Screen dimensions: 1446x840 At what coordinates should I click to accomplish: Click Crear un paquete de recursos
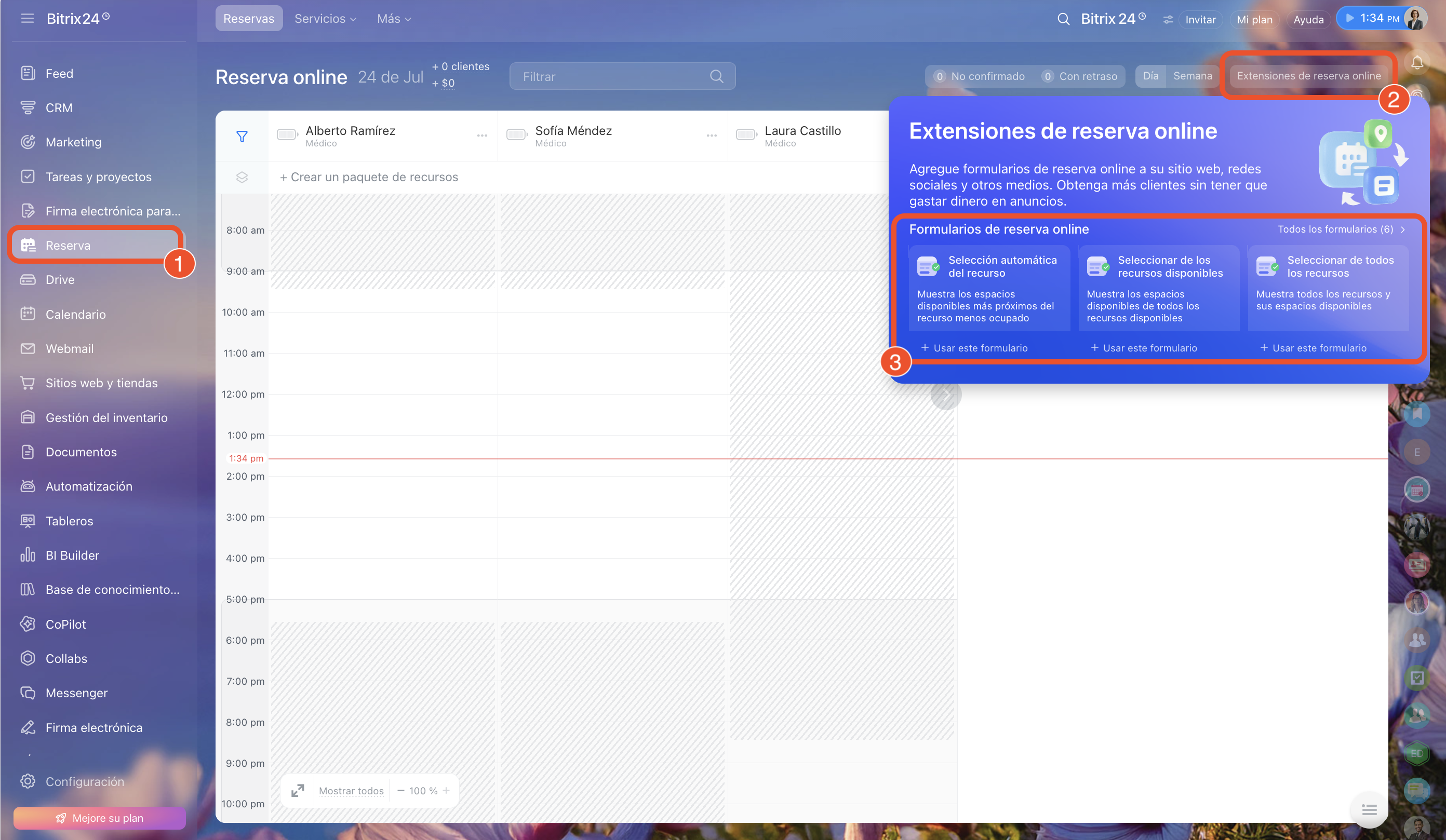tap(368, 177)
